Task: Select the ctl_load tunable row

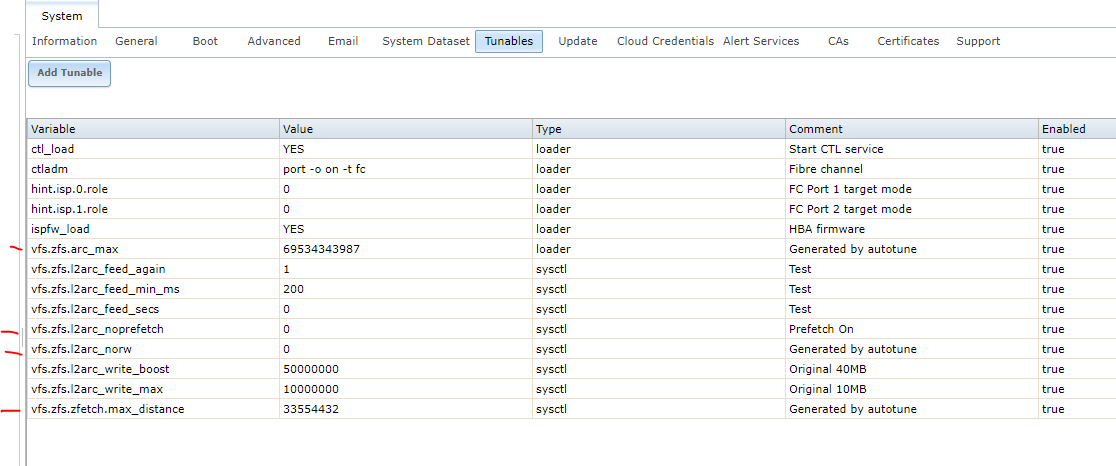Action: tap(572, 149)
